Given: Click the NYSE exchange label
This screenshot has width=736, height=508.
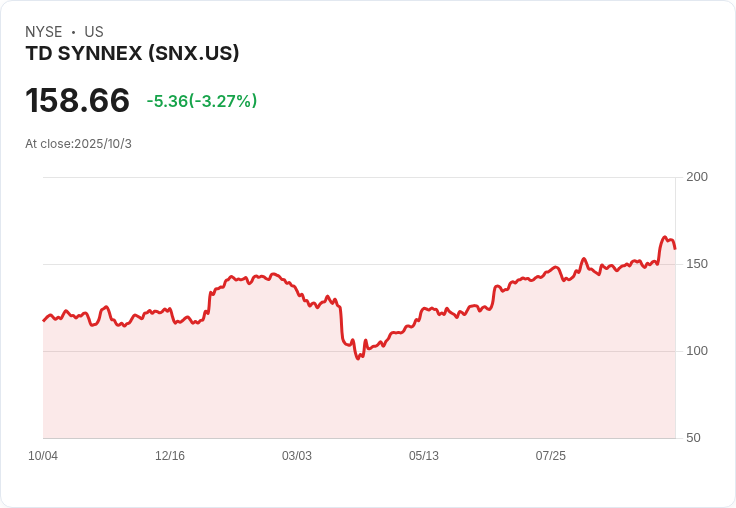Looking at the screenshot, I should pyautogui.click(x=44, y=32).
